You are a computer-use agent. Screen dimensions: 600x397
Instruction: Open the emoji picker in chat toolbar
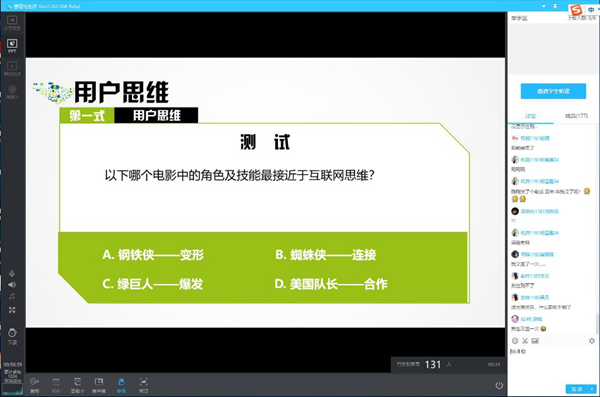click(x=515, y=341)
